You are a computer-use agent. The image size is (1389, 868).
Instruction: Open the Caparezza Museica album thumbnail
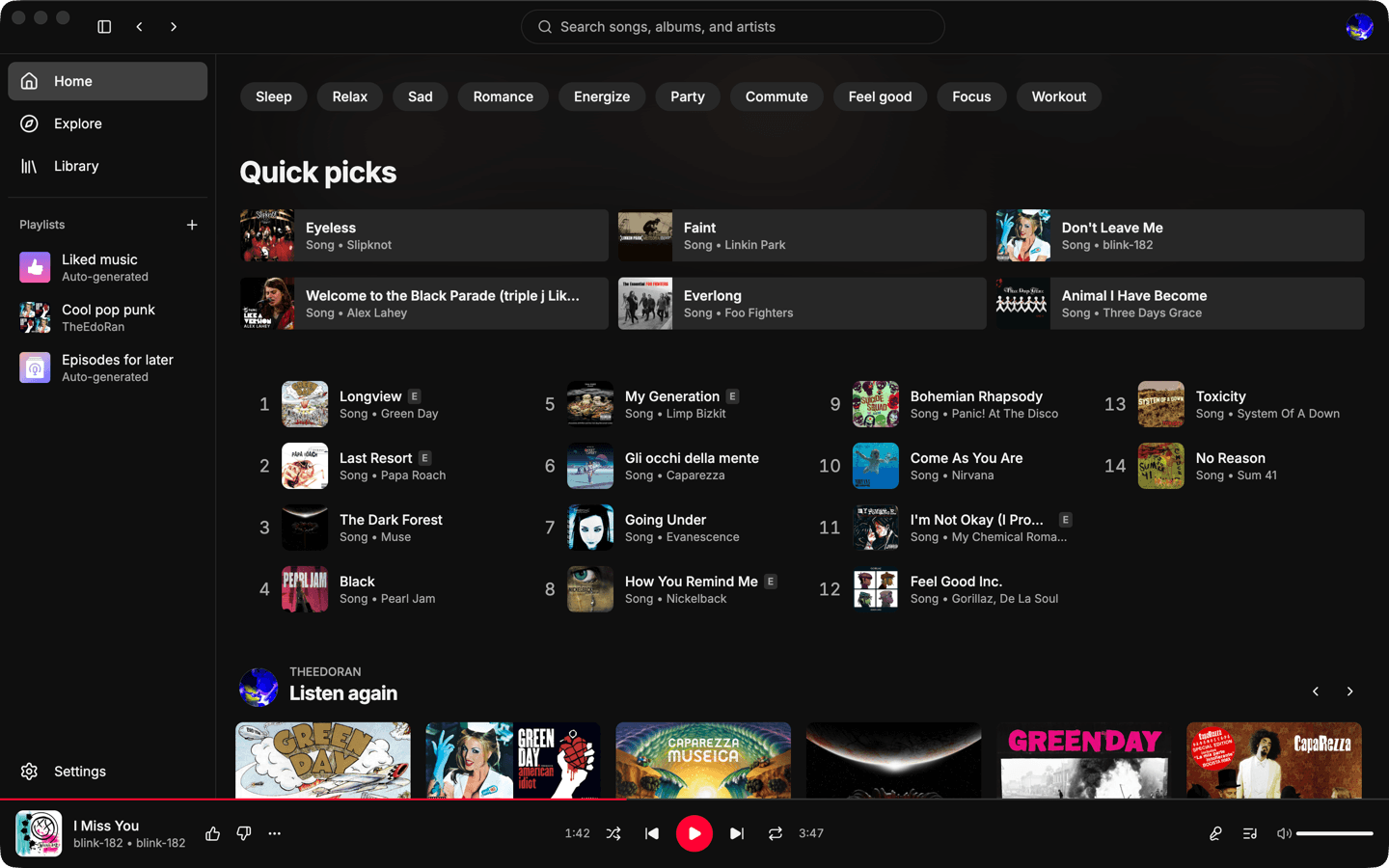[x=703, y=760]
